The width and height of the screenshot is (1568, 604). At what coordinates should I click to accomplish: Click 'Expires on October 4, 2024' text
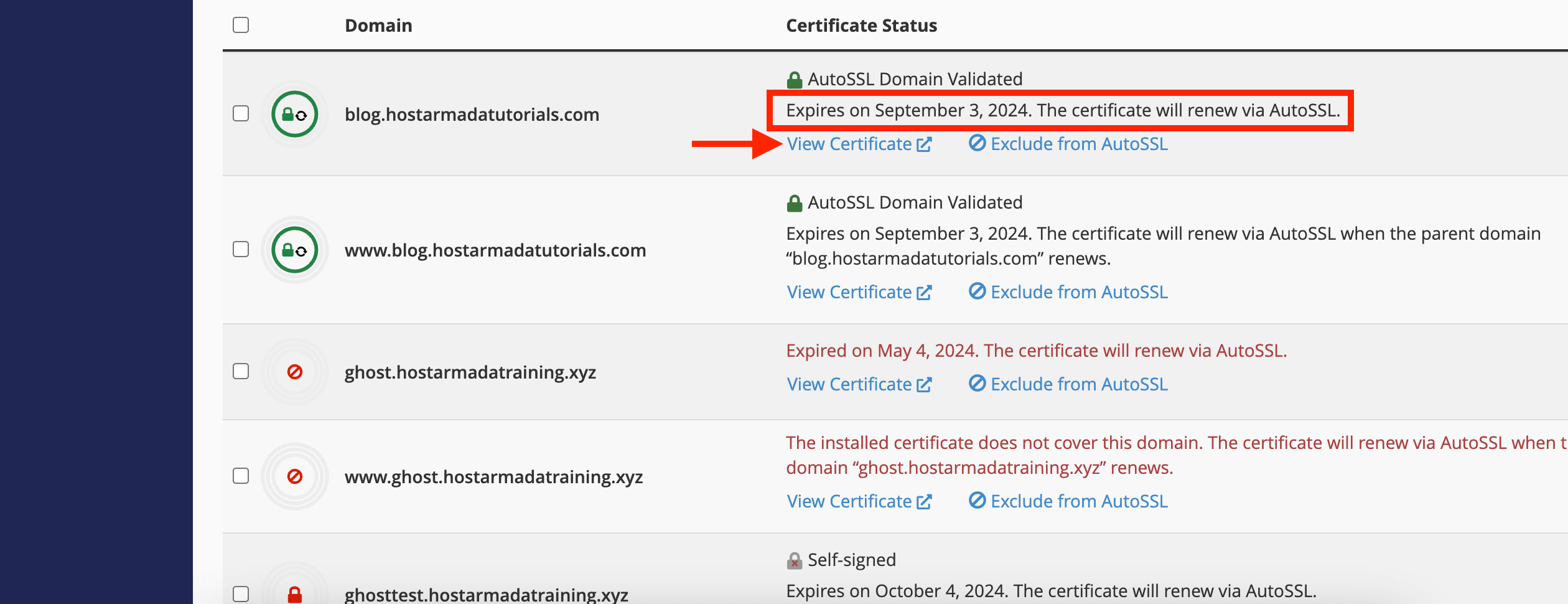click(x=1052, y=591)
